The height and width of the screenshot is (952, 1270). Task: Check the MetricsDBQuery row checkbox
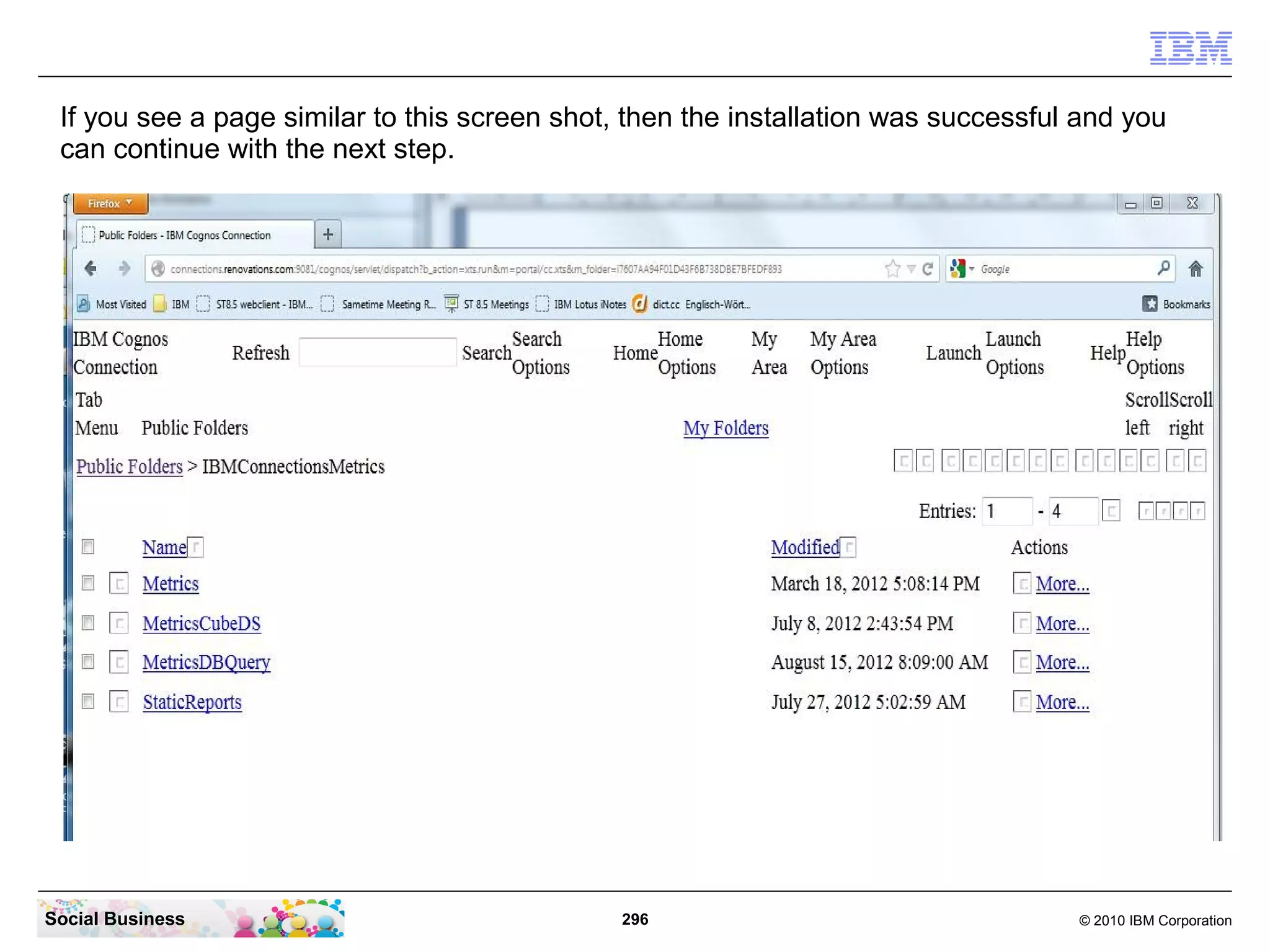point(88,661)
